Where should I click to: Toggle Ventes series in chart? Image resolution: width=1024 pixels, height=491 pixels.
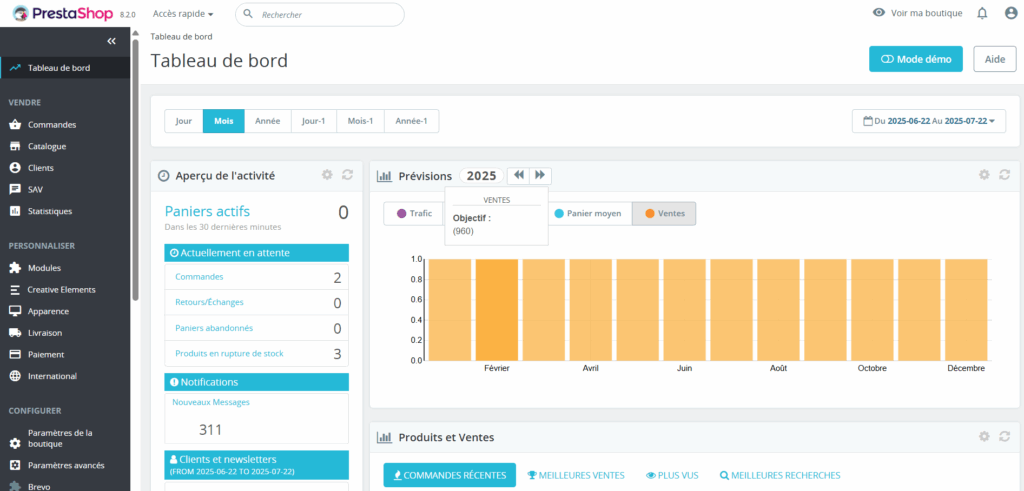point(664,214)
